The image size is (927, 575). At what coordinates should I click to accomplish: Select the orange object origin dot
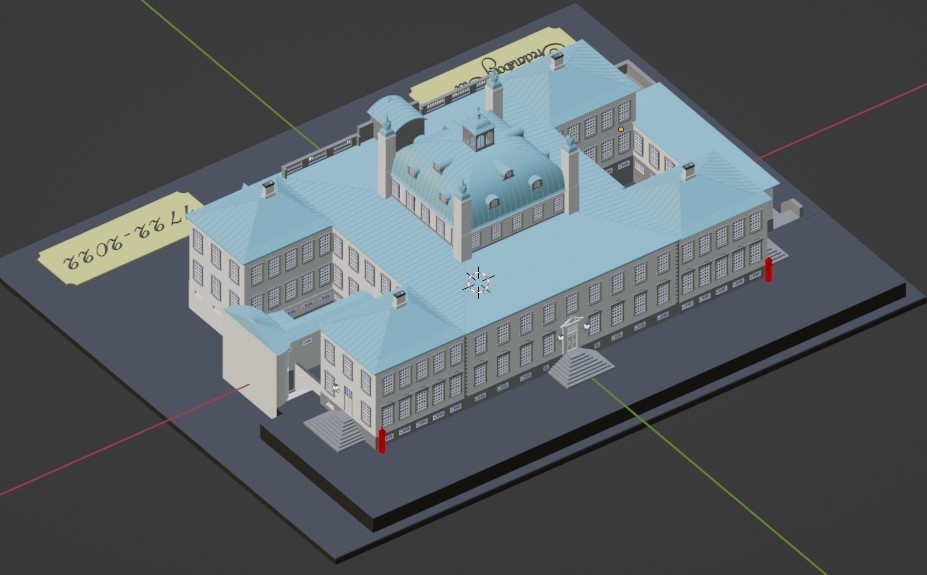(621, 129)
